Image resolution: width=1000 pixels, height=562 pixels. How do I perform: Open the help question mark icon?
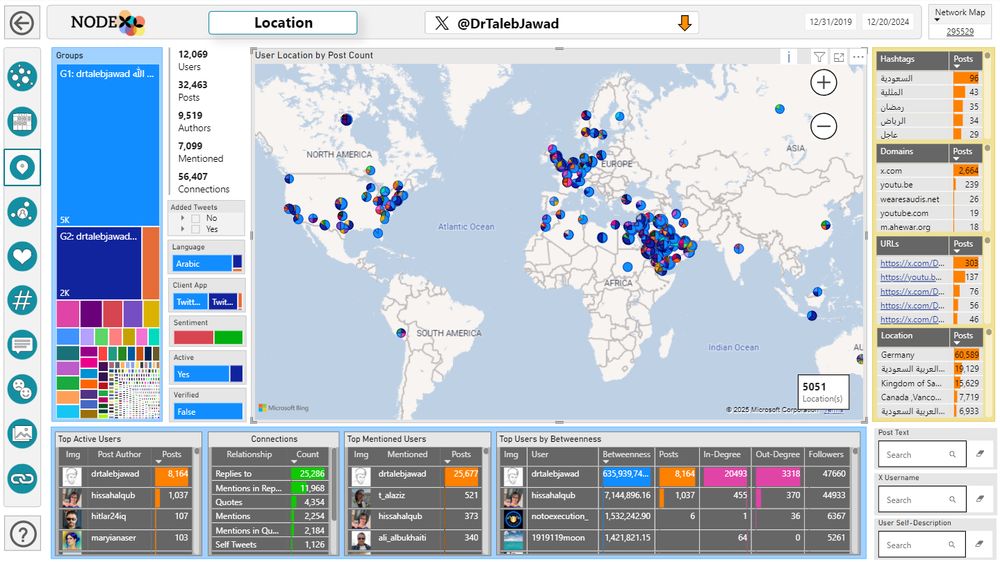[x=22, y=533]
